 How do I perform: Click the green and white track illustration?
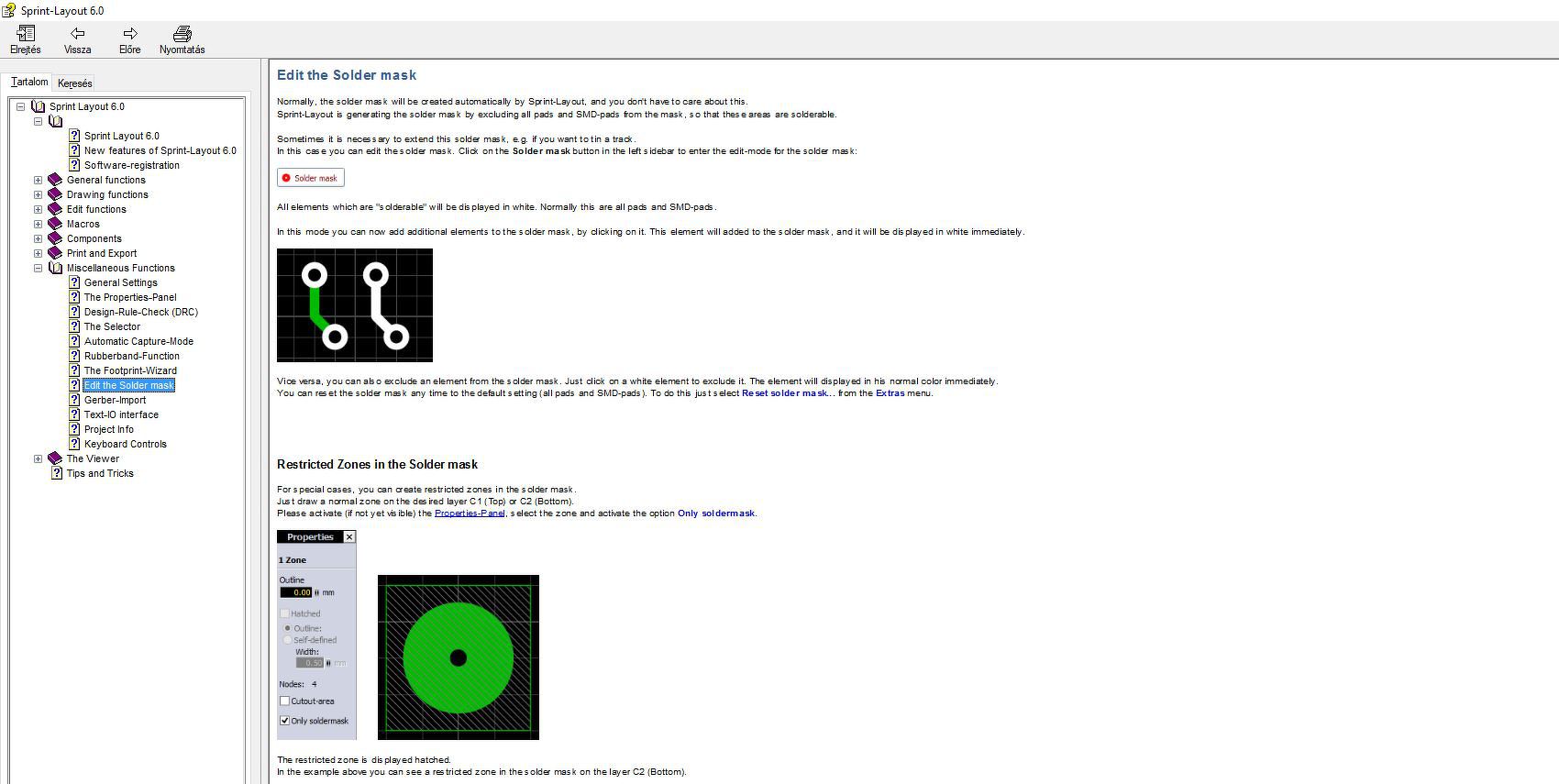(355, 305)
